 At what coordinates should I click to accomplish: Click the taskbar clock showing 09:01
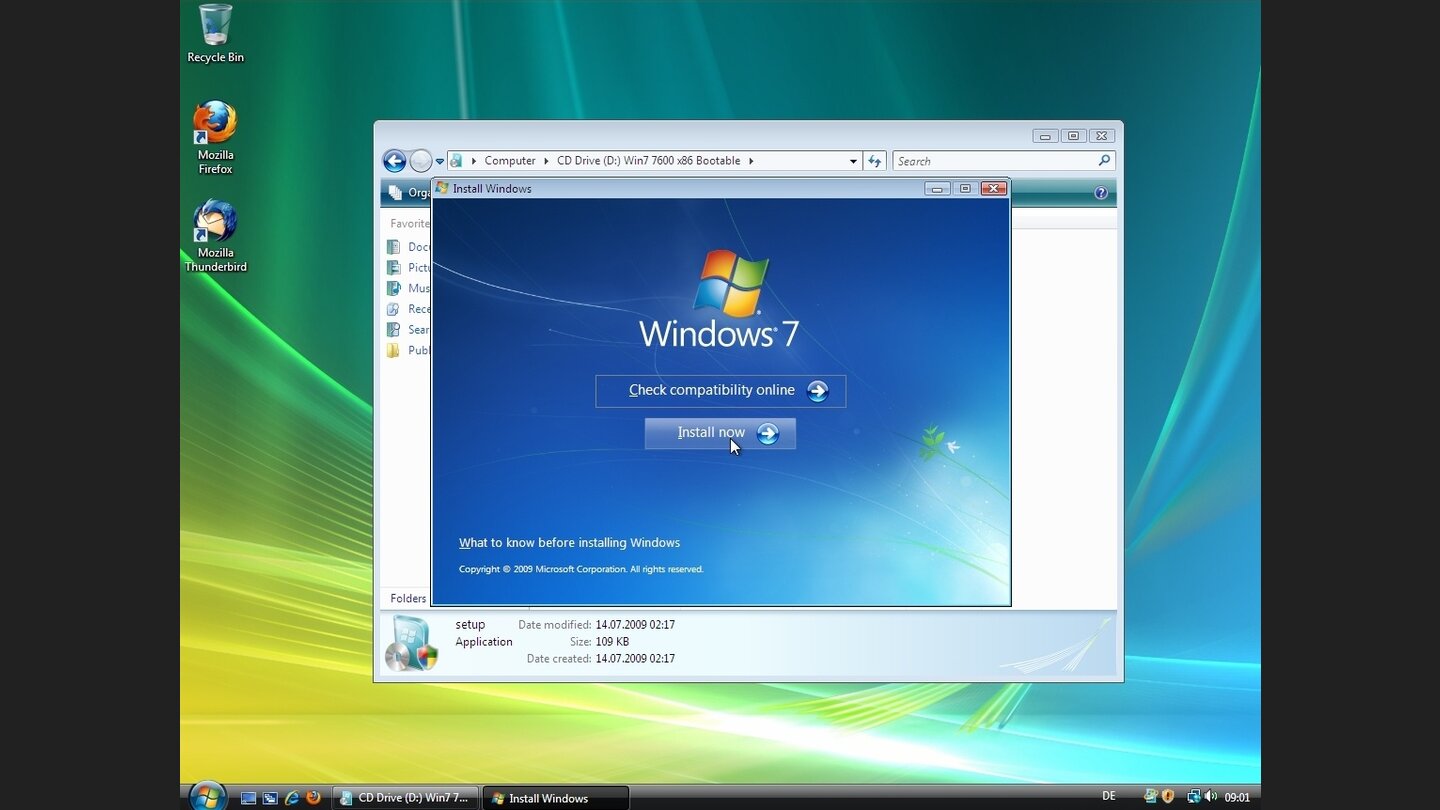[x=1237, y=798]
